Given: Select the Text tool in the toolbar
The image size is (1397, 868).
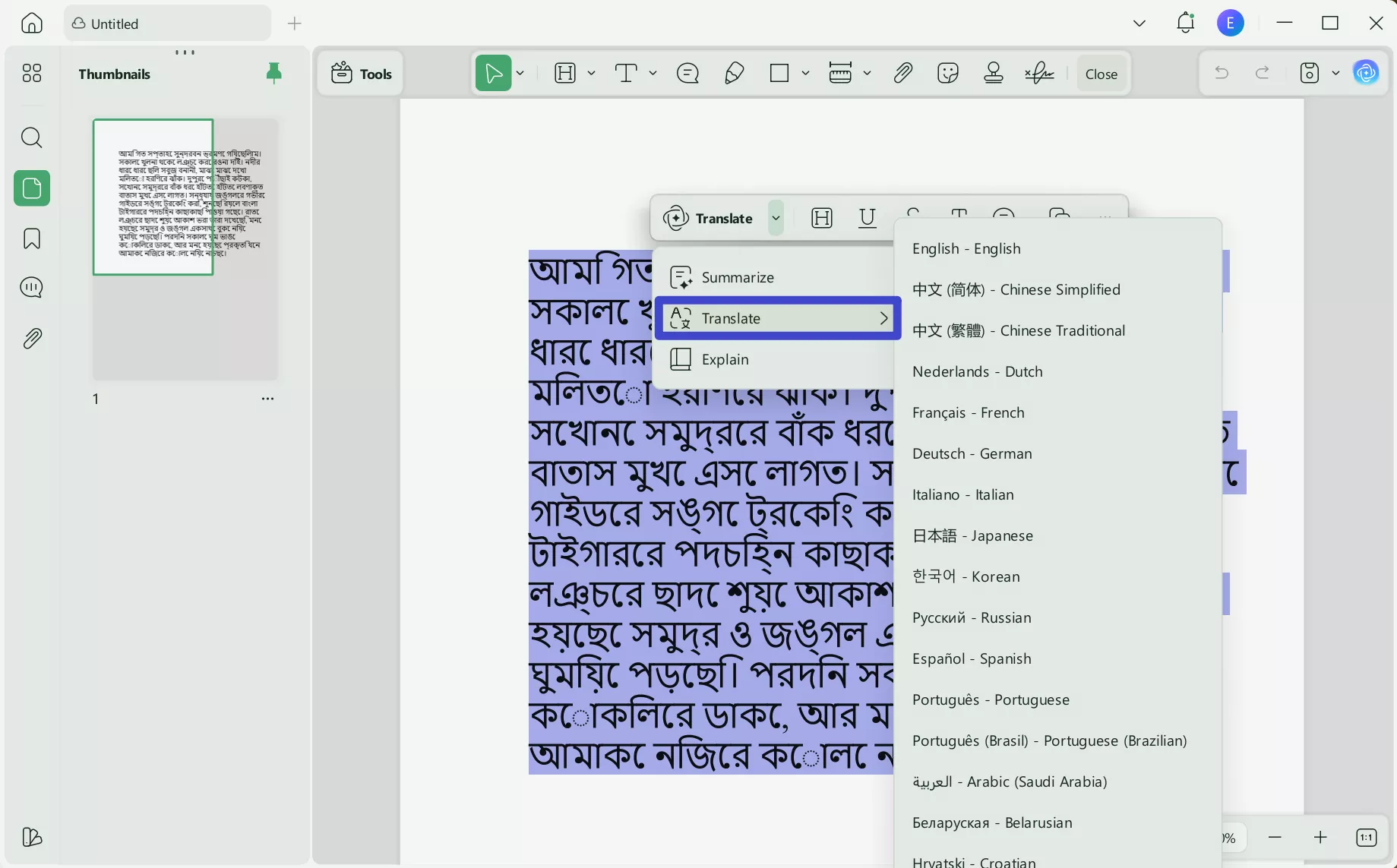Looking at the screenshot, I should pos(626,73).
